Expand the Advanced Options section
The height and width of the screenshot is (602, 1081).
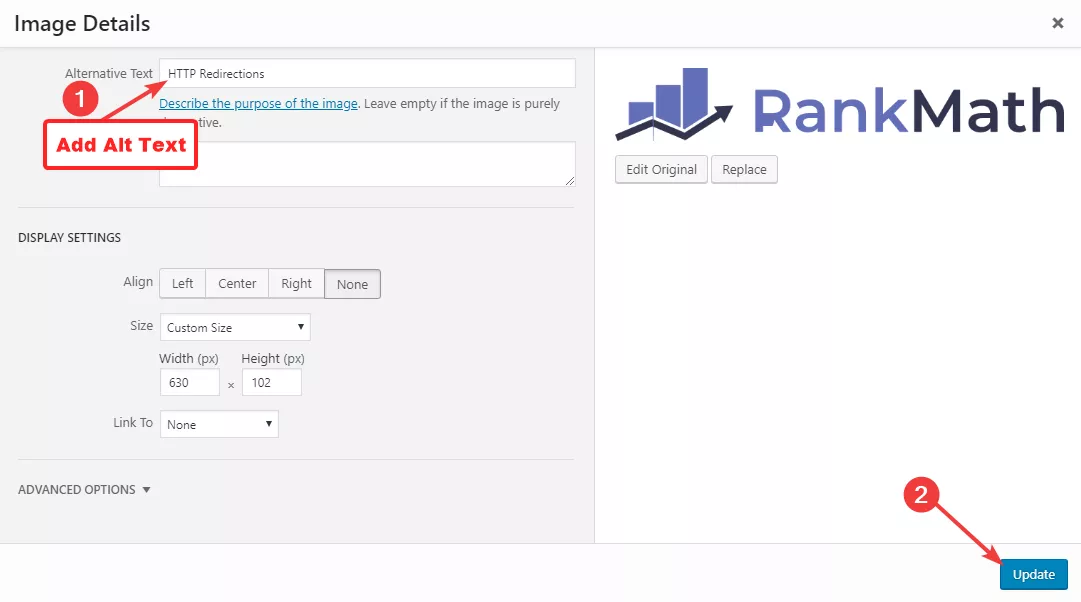[84, 490]
